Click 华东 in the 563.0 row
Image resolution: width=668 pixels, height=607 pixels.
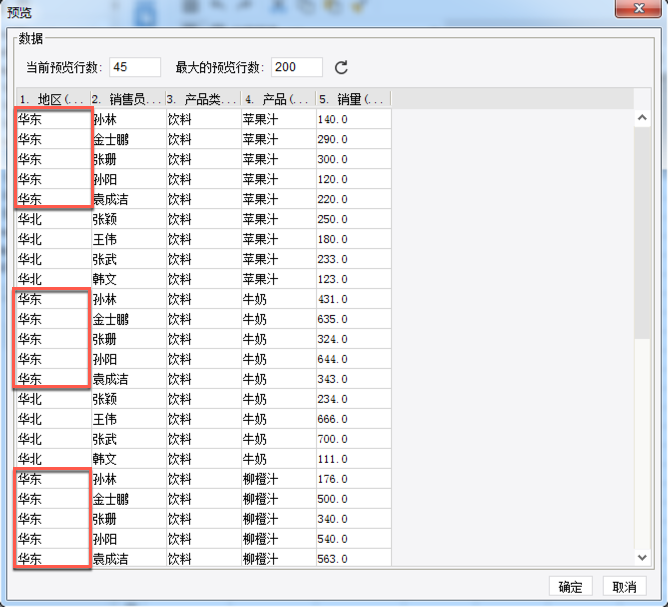pyautogui.click(x=30, y=559)
